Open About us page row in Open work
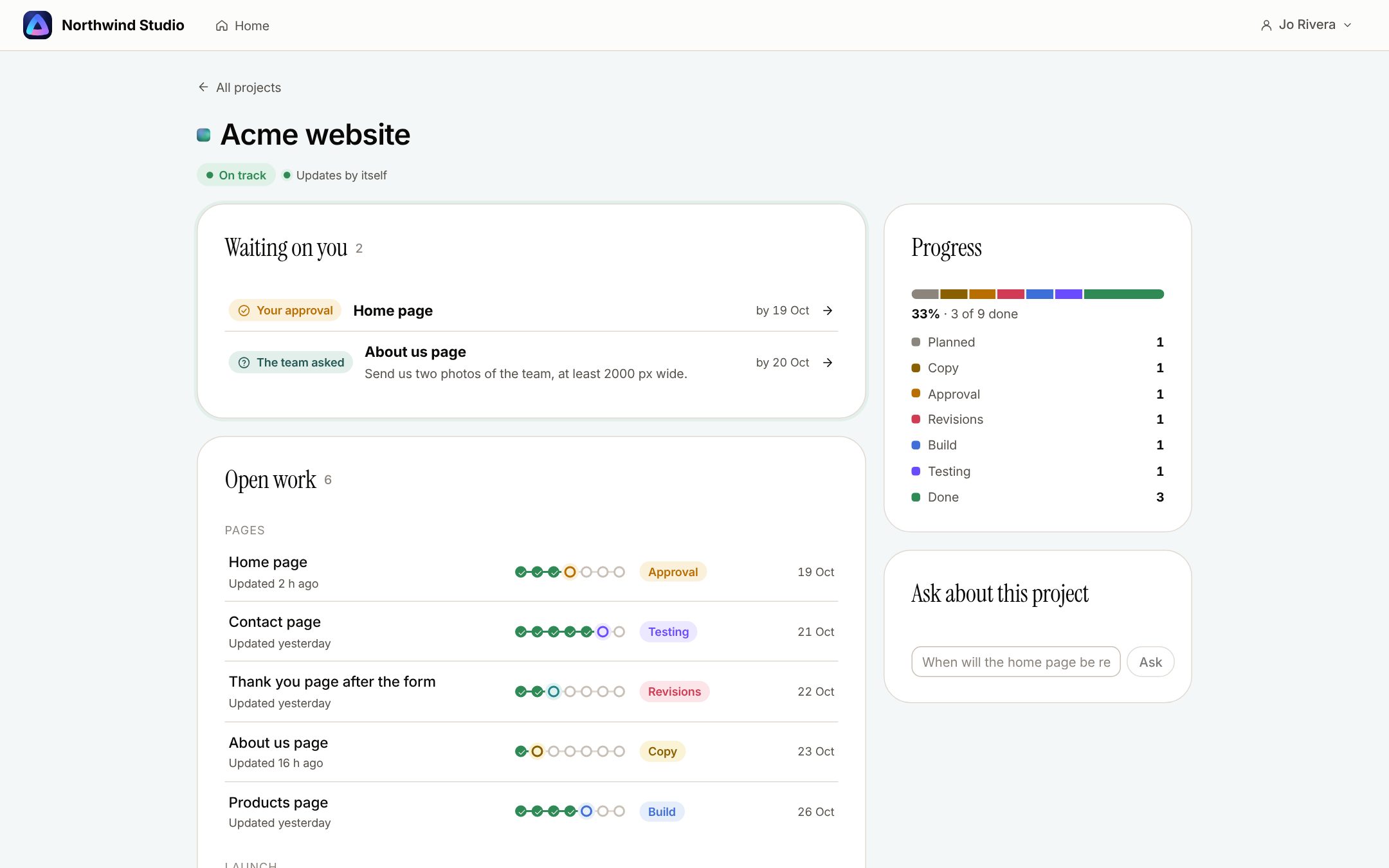The width and height of the screenshot is (1389, 868). [531, 752]
